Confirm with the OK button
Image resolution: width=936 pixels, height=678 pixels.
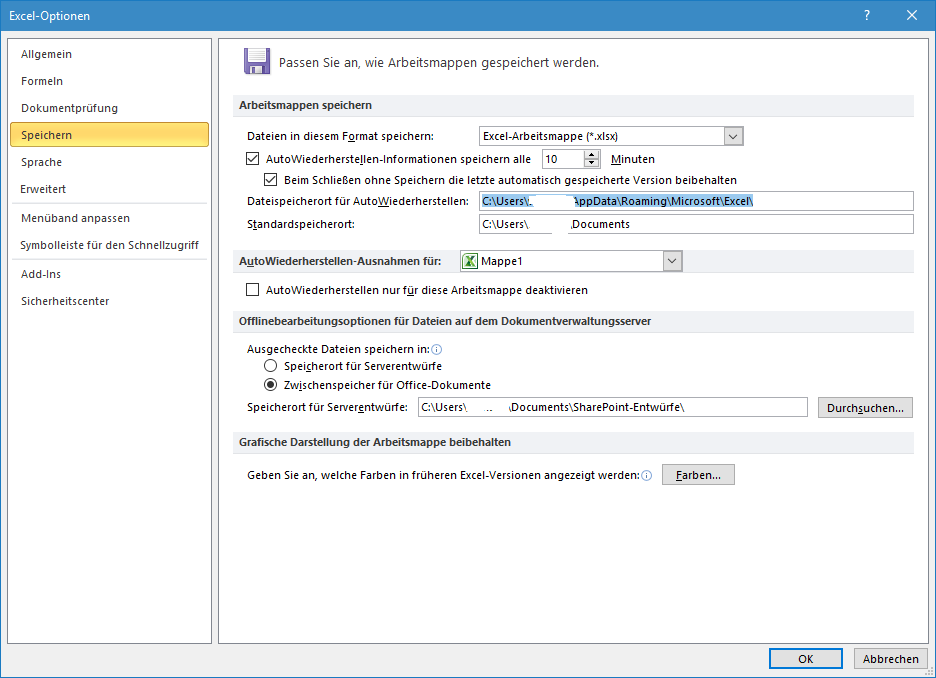click(x=805, y=659)
